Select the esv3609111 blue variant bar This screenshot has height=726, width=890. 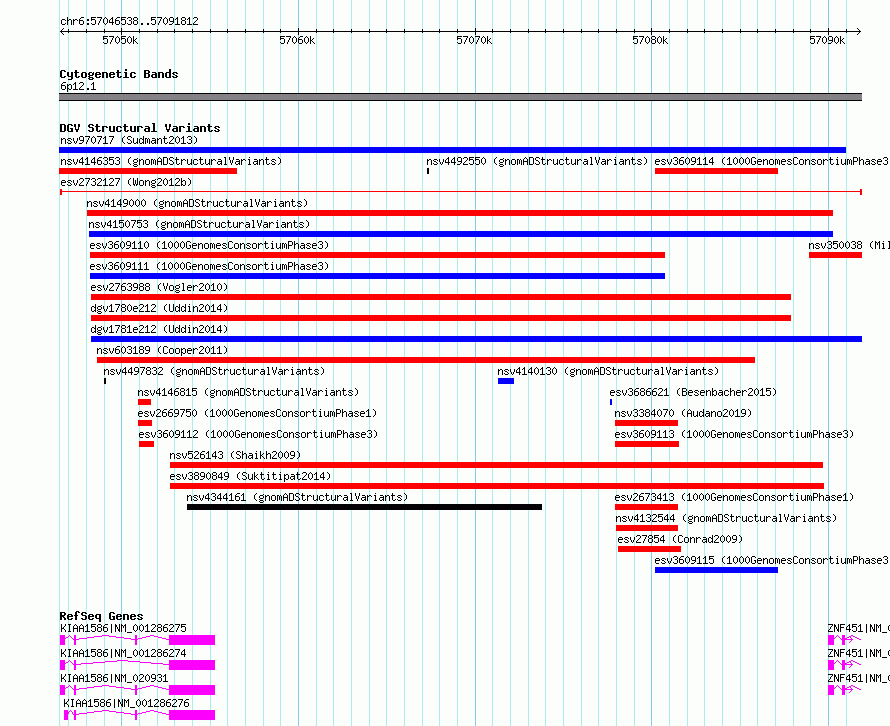coord(377,276)
